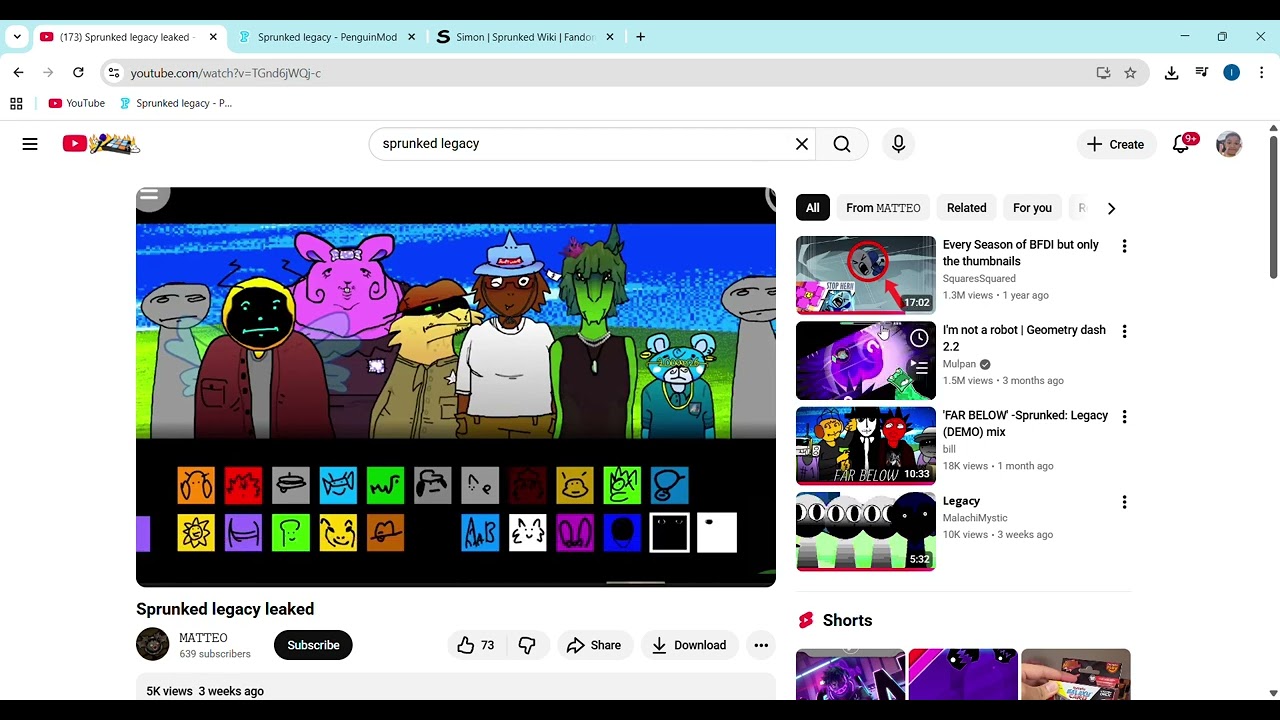The height and width of the screenshot is (720, 1280).
Task: Click the video player progress bar
Action: point(456,582)
